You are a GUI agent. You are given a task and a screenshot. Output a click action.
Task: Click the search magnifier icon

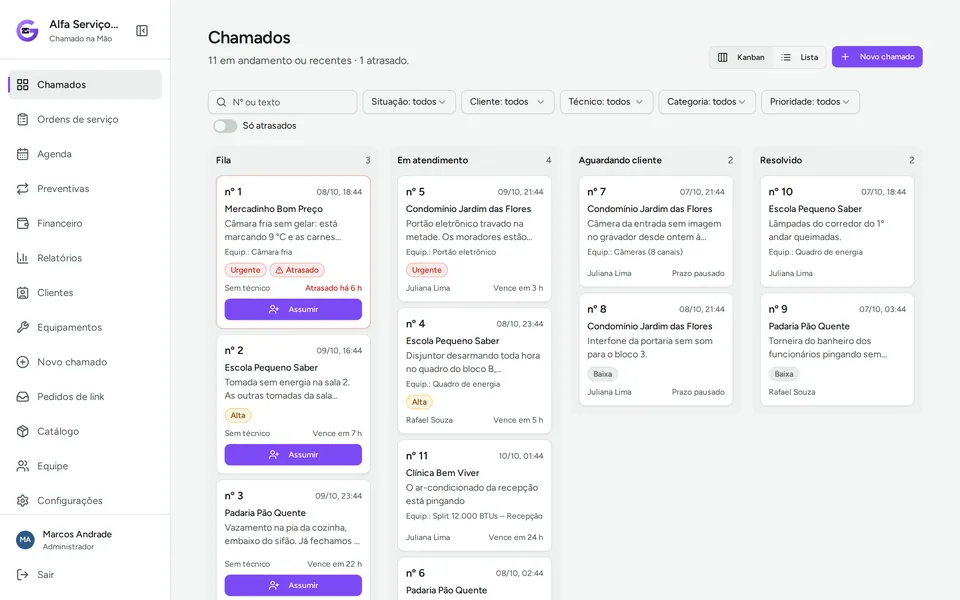[221, 102]
